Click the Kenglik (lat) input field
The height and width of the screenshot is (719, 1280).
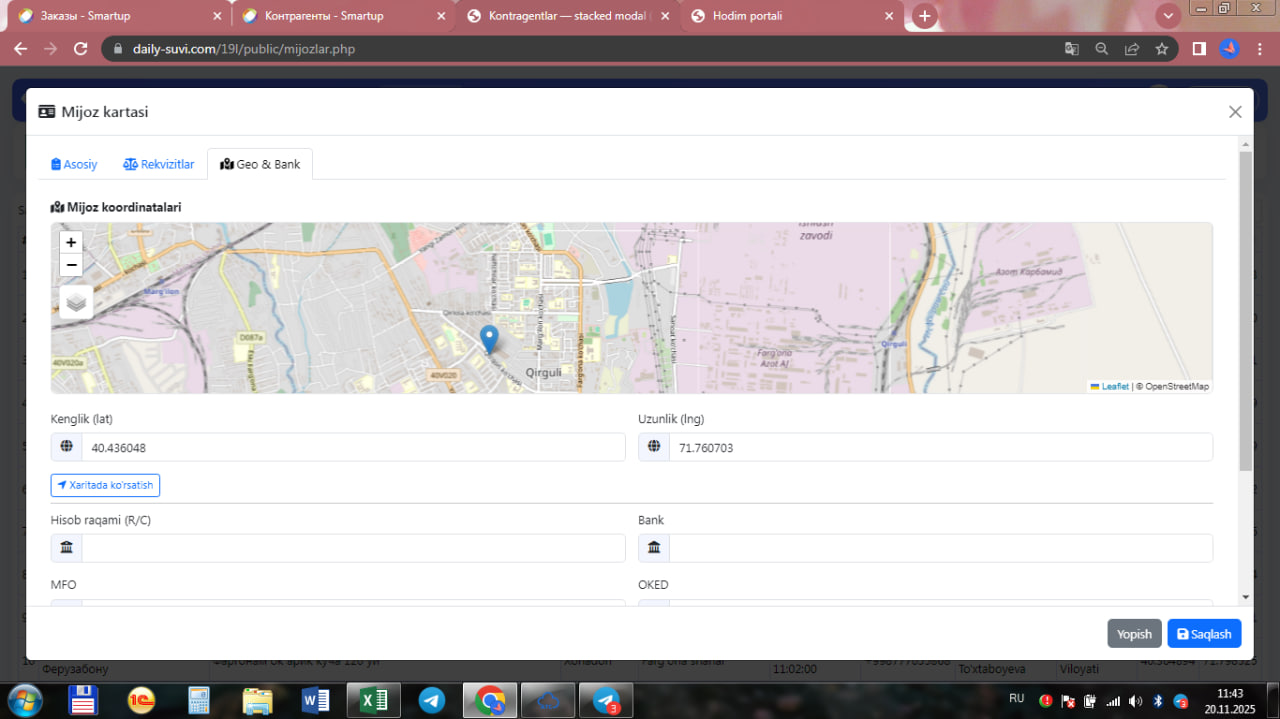(x=352, y=448)
